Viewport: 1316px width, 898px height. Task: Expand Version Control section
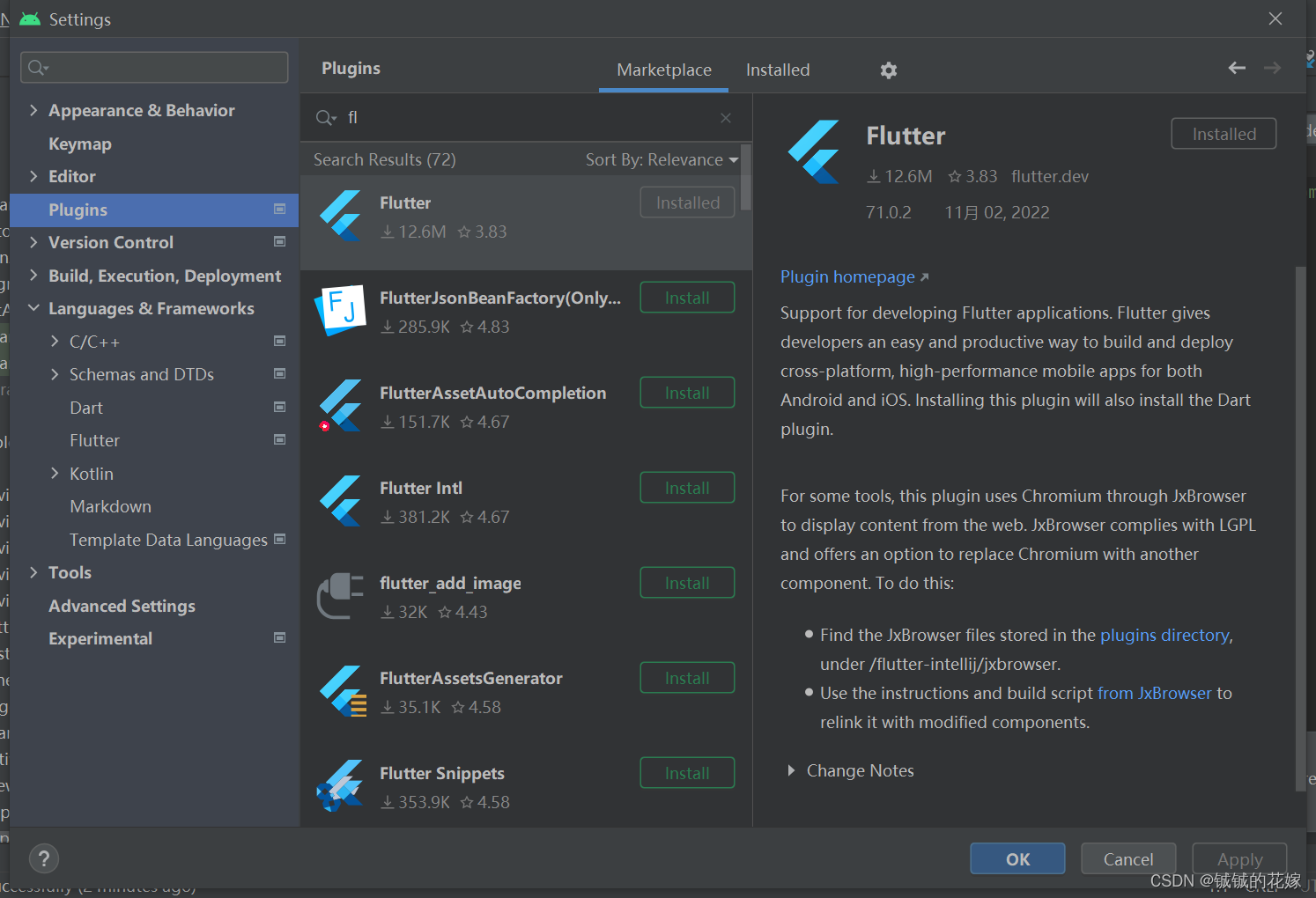tap(33, 242)
